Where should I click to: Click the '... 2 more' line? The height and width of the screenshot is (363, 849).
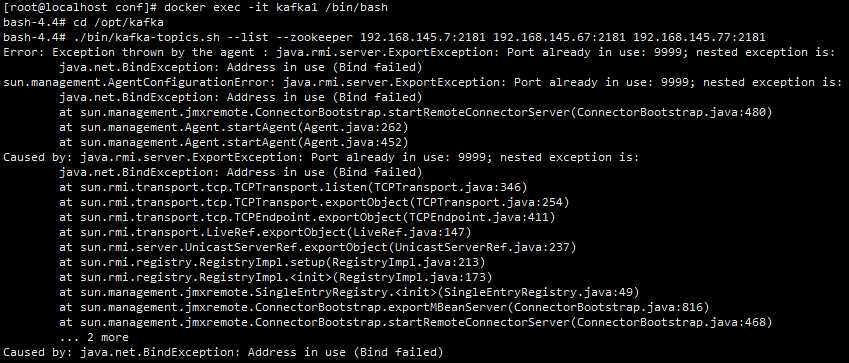tap(94, 337)
